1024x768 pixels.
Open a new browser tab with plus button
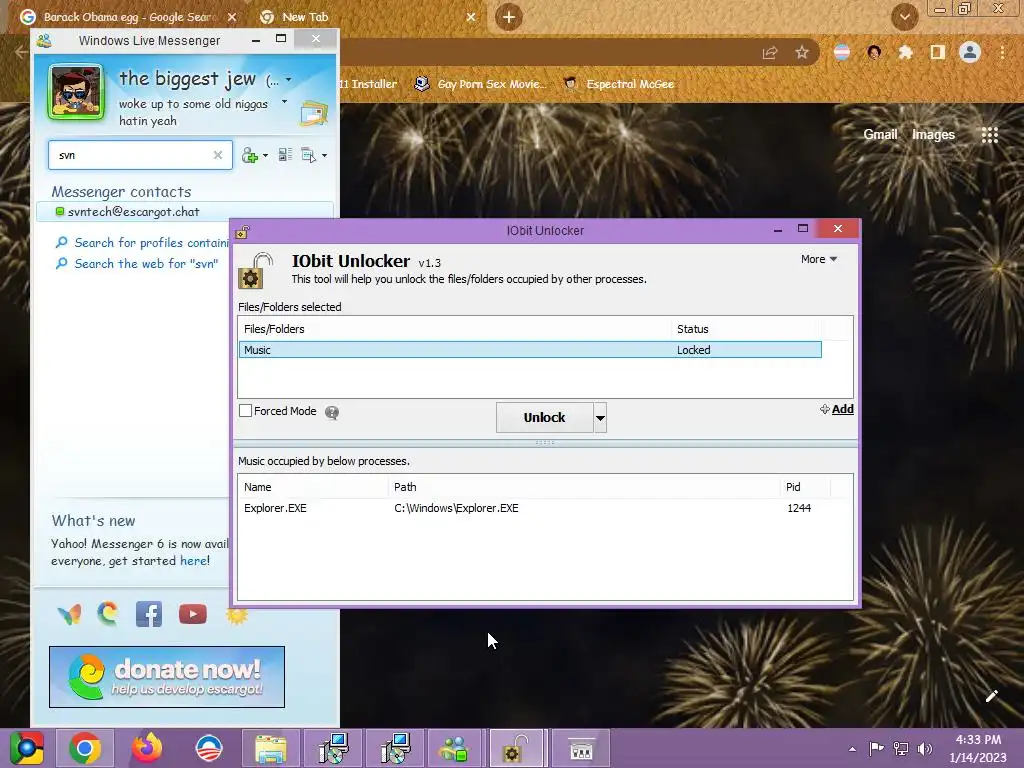point(509,17)
